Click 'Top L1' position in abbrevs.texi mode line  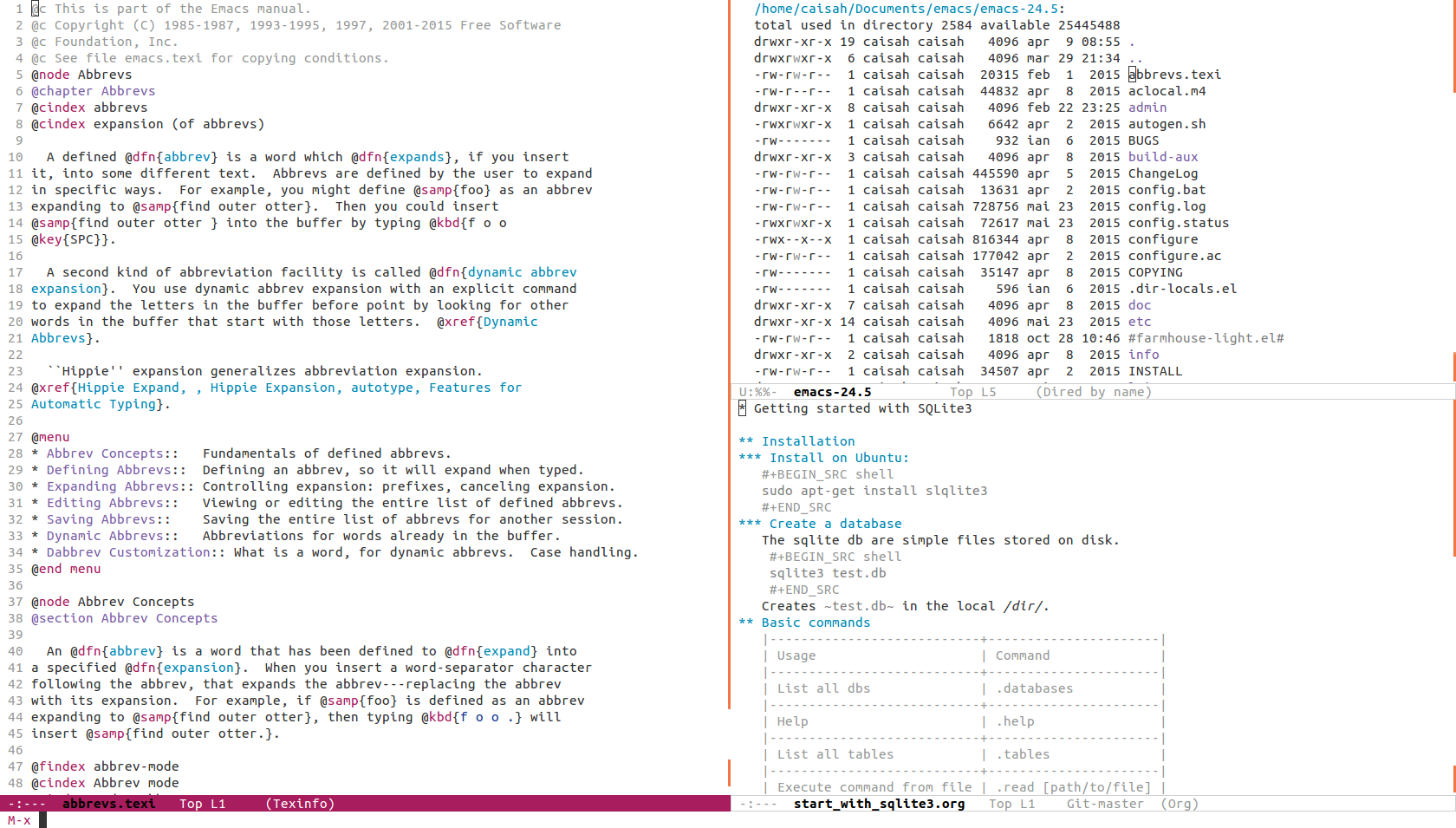203,804
